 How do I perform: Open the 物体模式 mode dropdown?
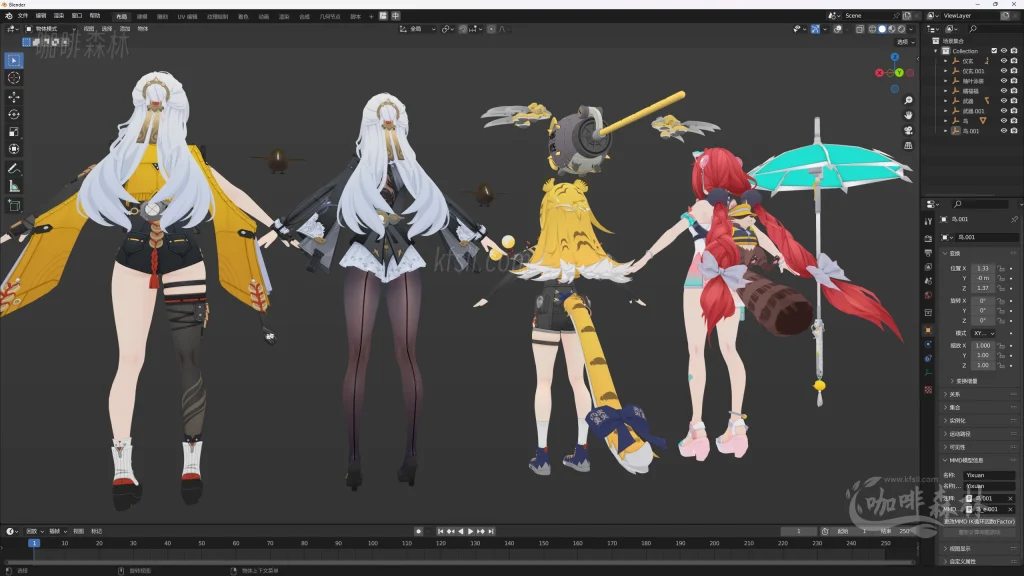[x=51, y=29]
